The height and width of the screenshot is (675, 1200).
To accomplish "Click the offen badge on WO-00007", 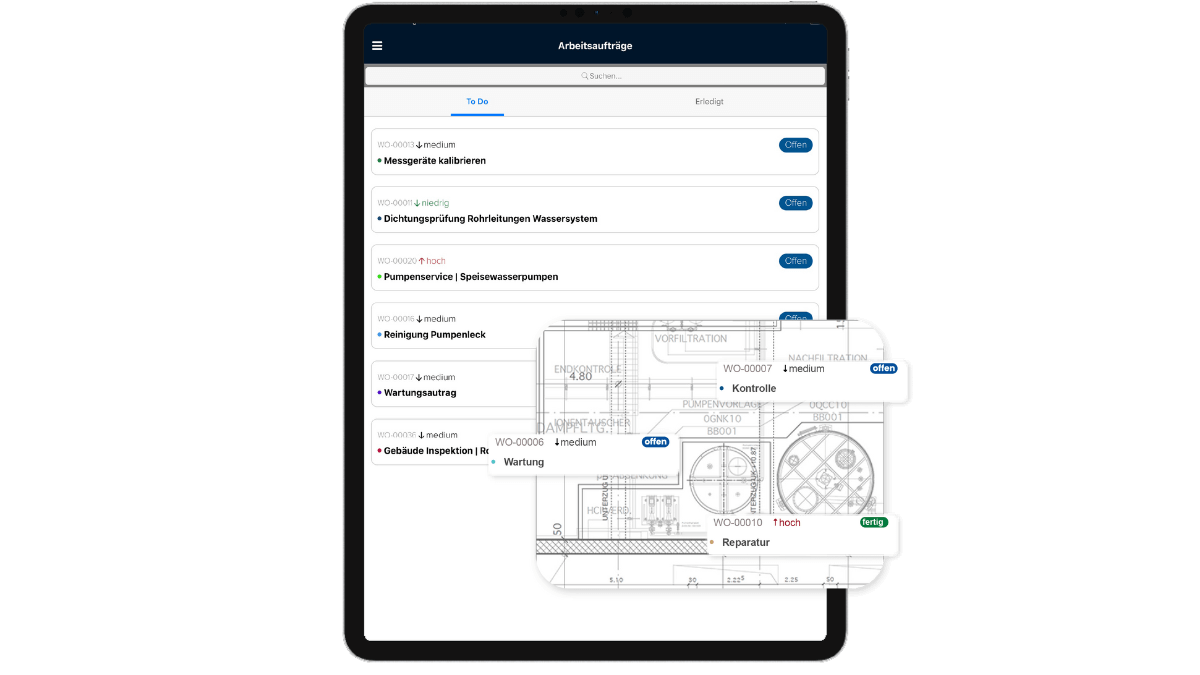I will 883,368.
